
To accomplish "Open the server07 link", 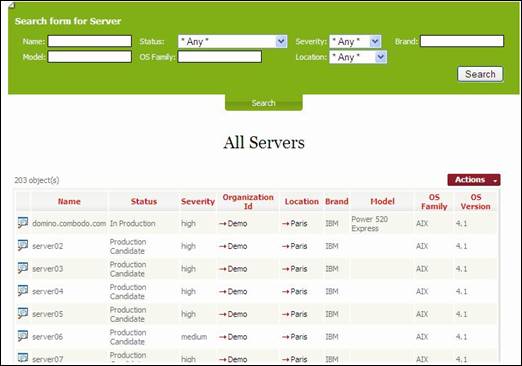I will click(48, 359).
